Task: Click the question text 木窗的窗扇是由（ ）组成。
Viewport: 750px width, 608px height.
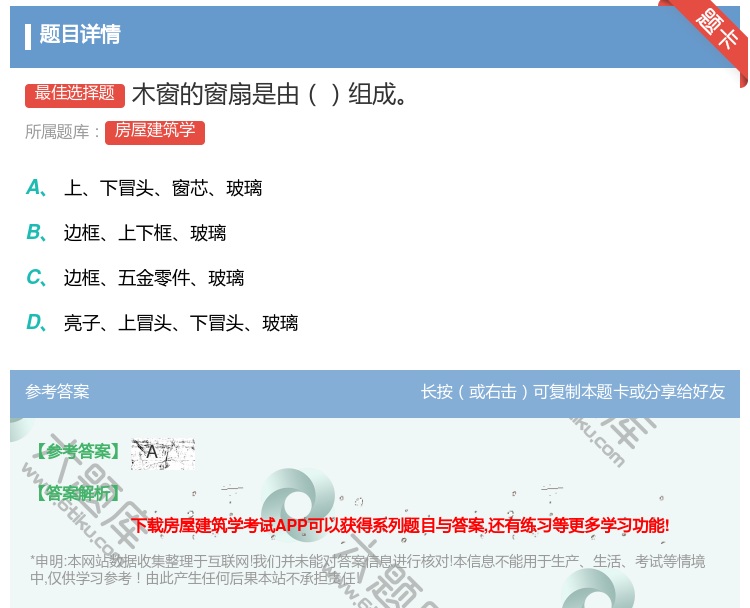Action: coord(270,94)
